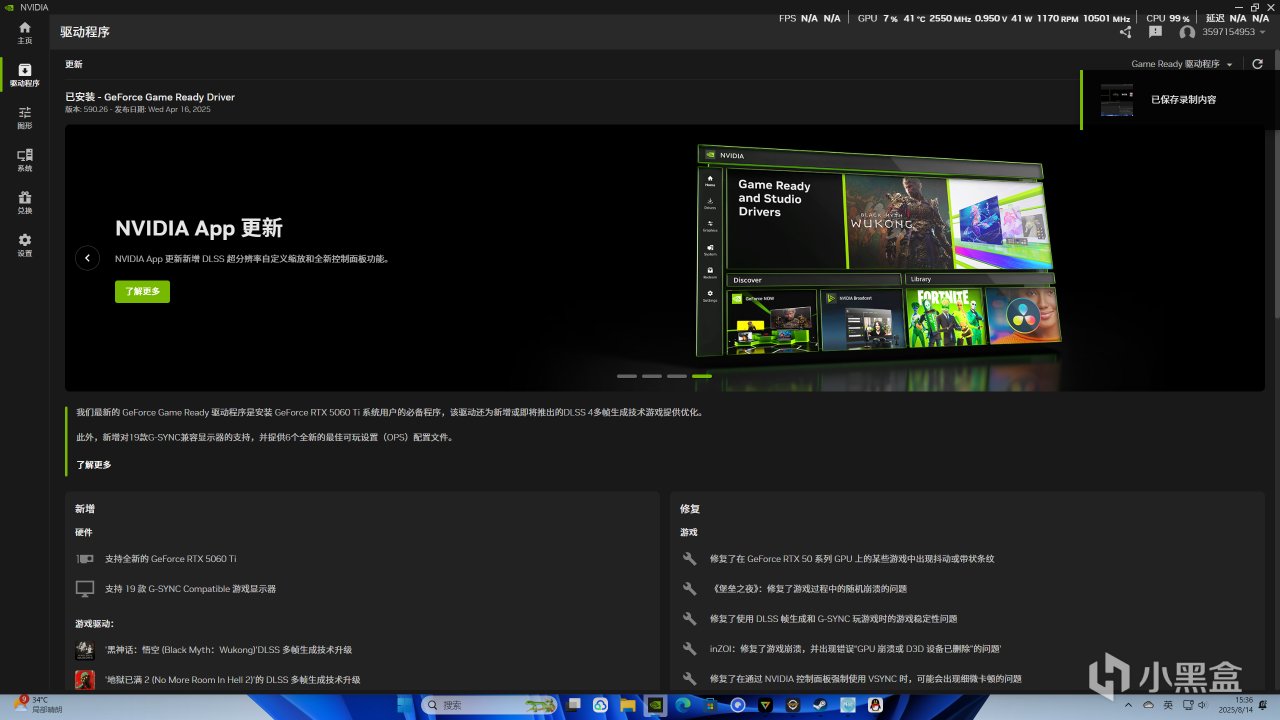The height and width of the screenshot is (720, 1280).
Task: Open the 已保存录制内容 recording thumbnail
Action: pos(1117,100)
